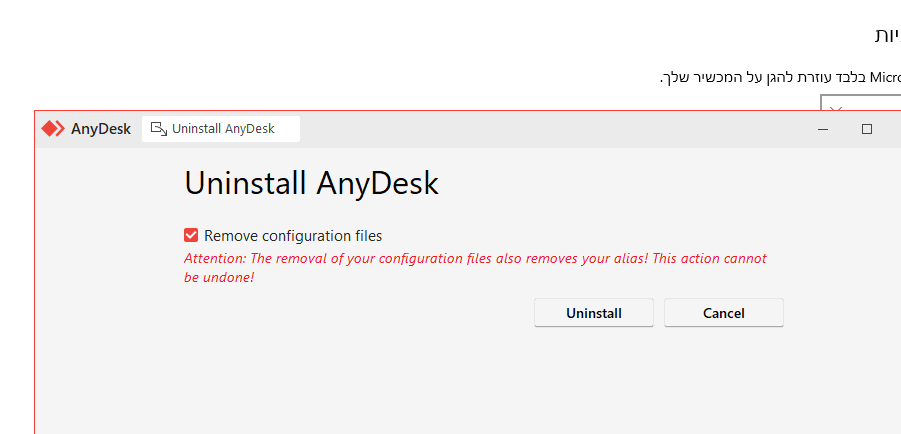Screen dimensions: 901x434
Task: Click the Hebrew heading at the top right
Action: click(x=887, y=35)
